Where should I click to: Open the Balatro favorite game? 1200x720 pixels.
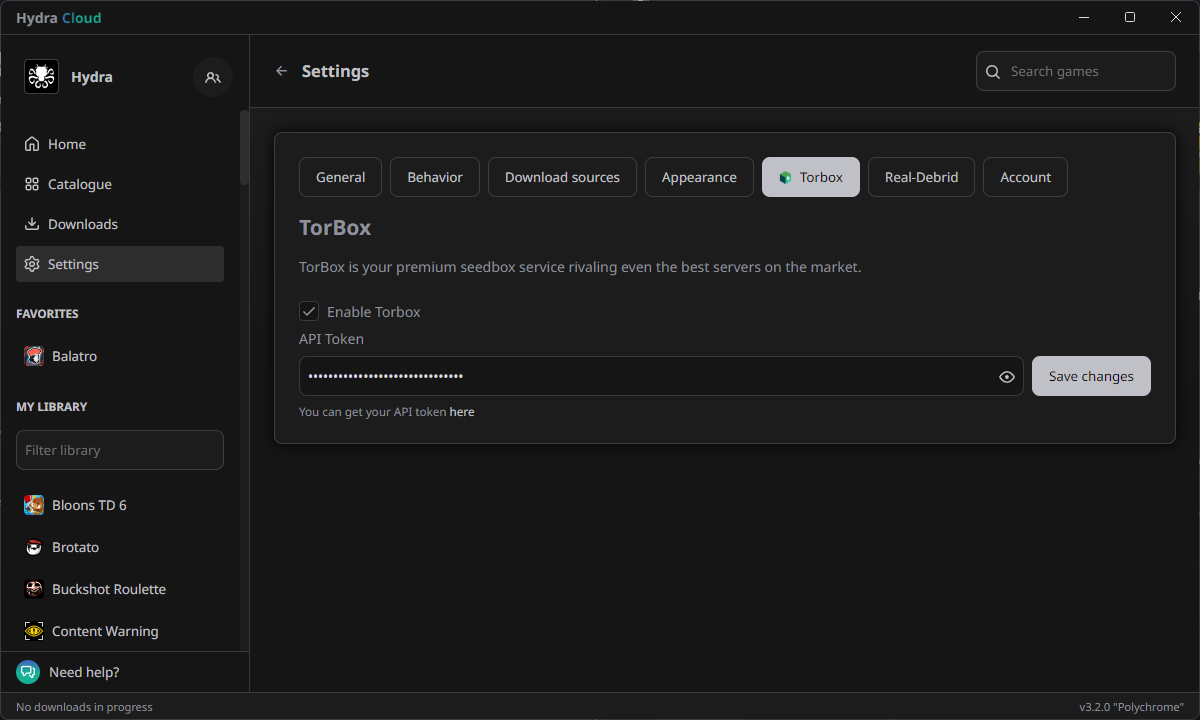pos(74,356)
